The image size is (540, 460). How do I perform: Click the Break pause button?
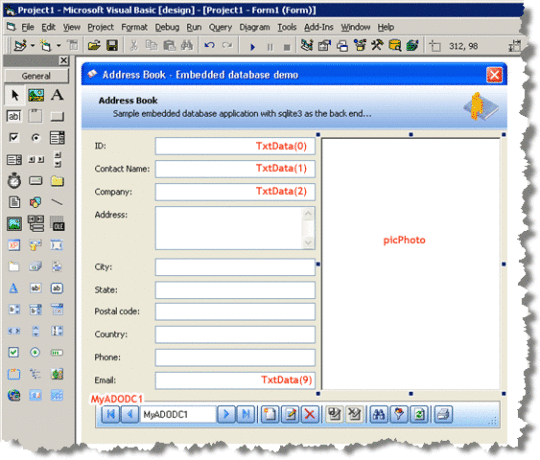point(270,46)
